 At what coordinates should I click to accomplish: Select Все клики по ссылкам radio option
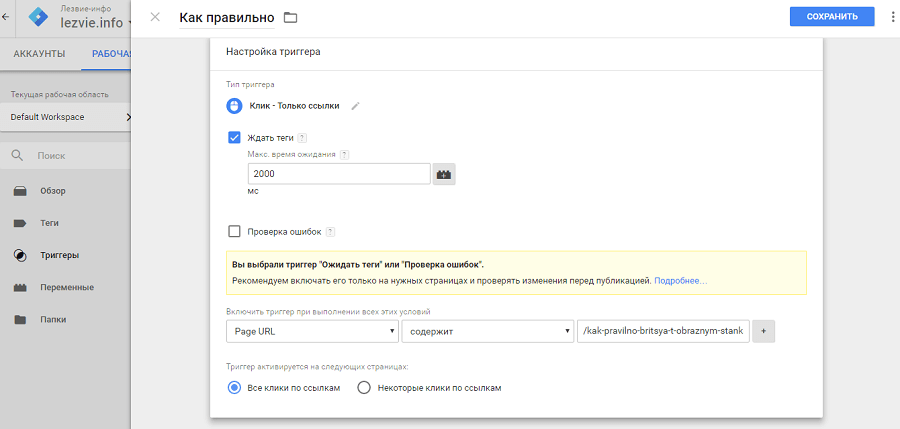pos(235,388)
